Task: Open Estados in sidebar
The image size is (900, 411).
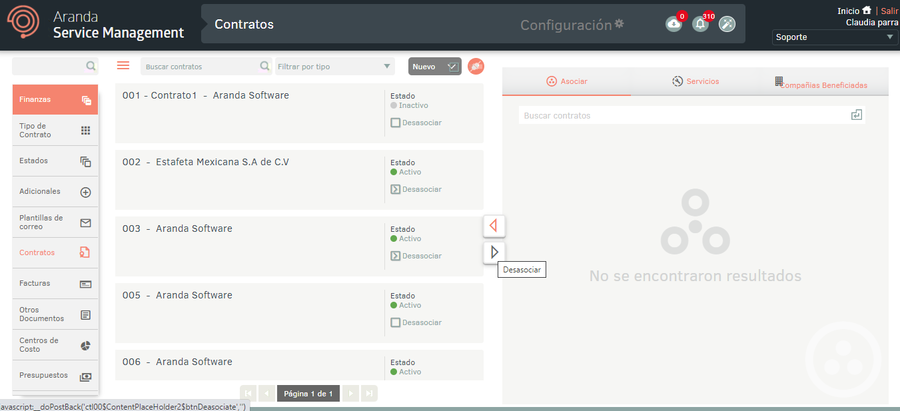Action: click(x=55, y=161)
